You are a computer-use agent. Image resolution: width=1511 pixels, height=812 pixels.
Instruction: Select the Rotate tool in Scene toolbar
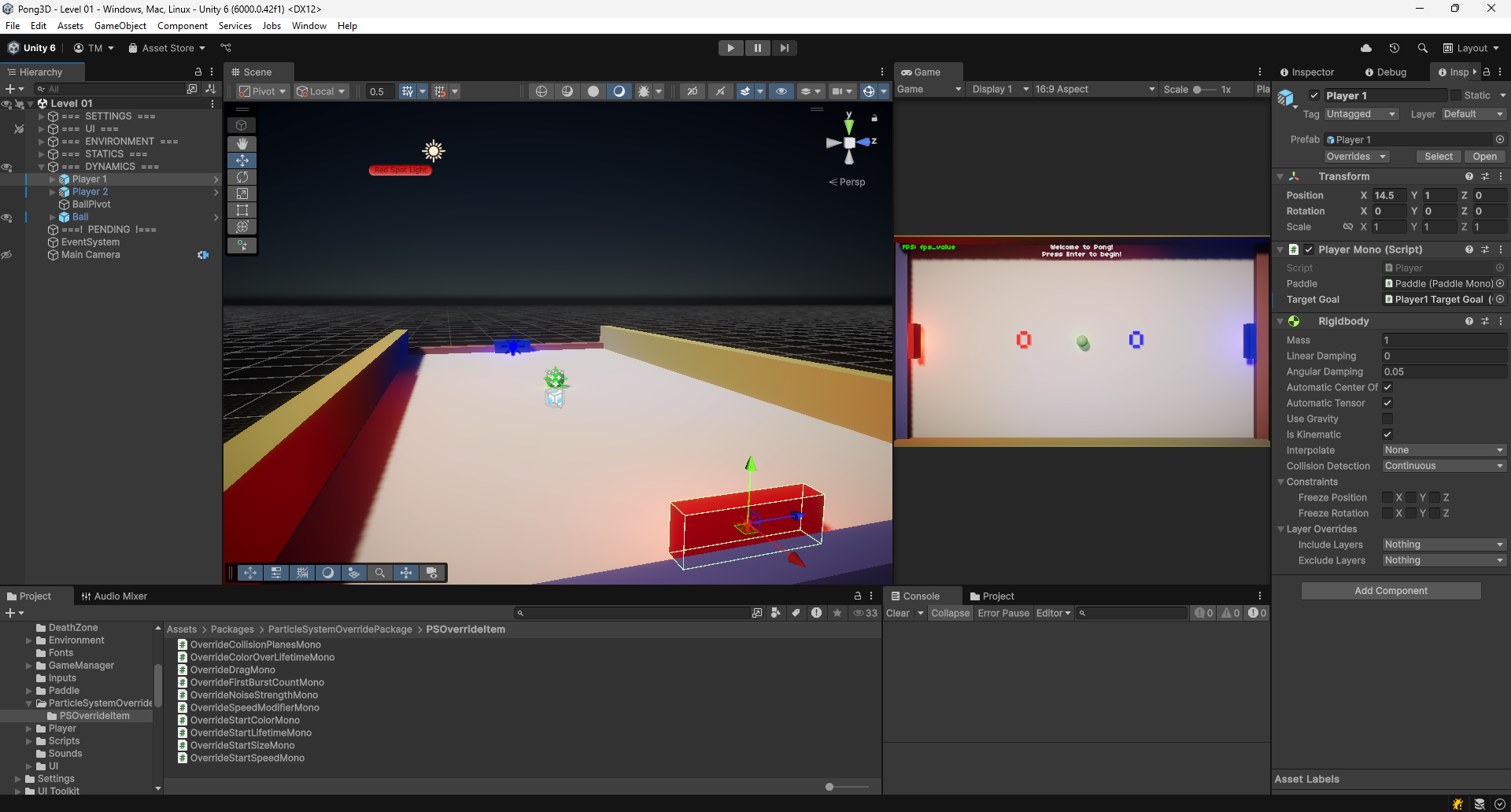tap(242, 177)
